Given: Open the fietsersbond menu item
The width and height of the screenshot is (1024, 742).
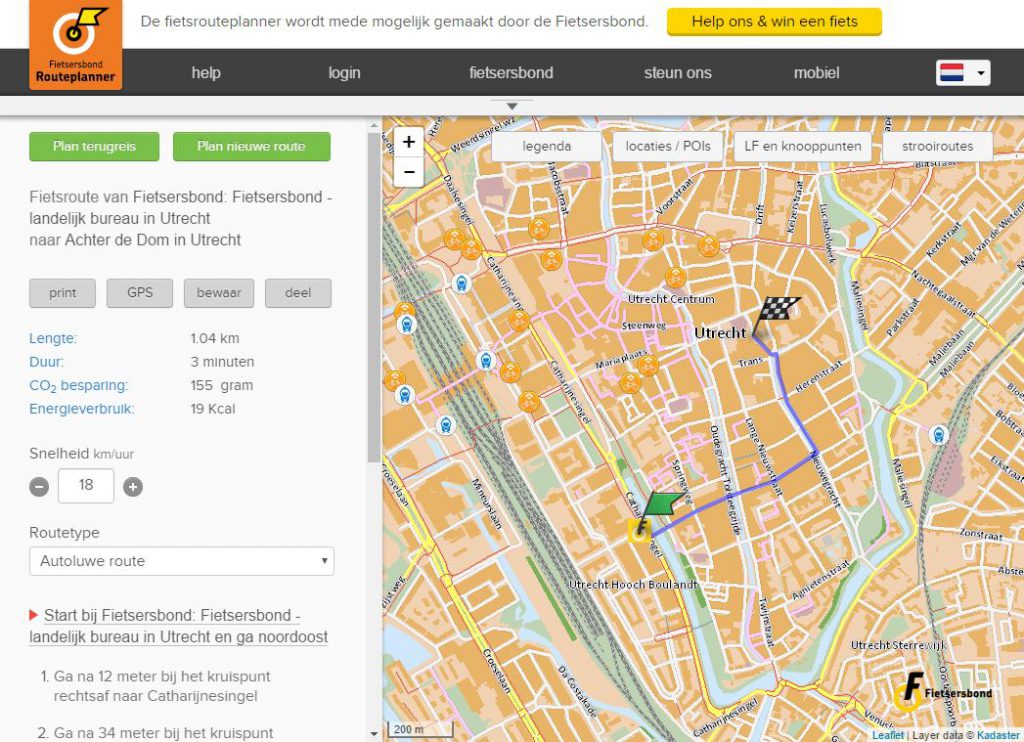Looking at the screenshot, I should (x=511, y=73).
